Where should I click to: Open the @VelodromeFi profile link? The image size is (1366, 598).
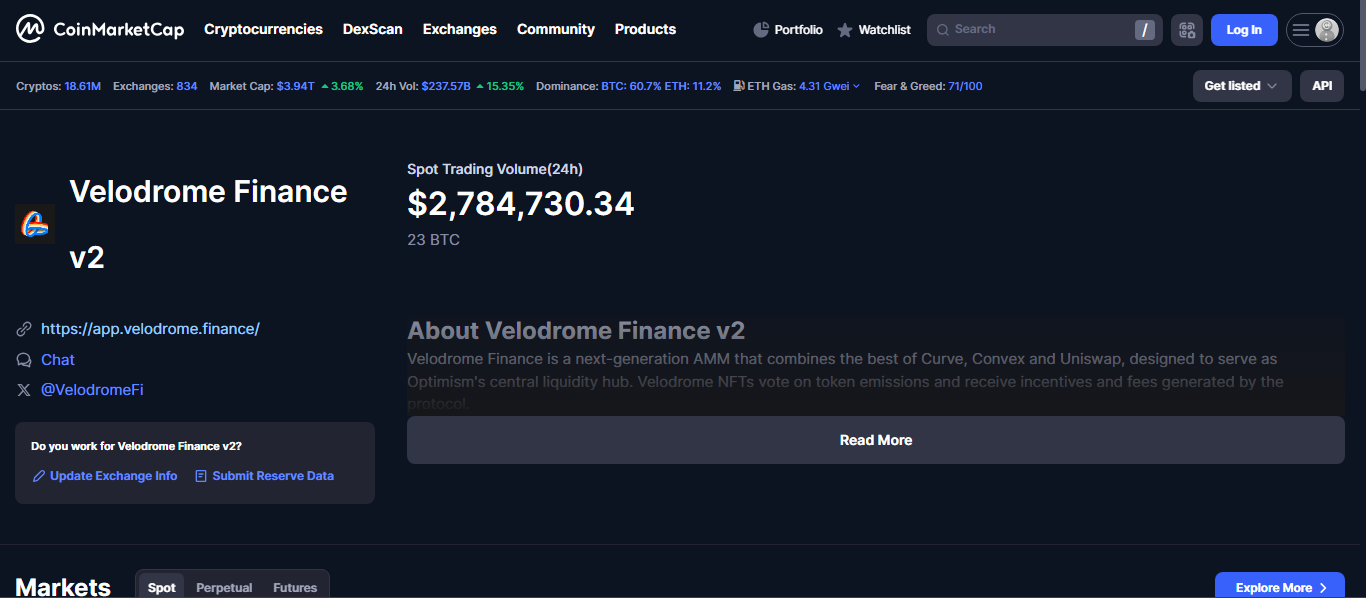pos(92,390)
